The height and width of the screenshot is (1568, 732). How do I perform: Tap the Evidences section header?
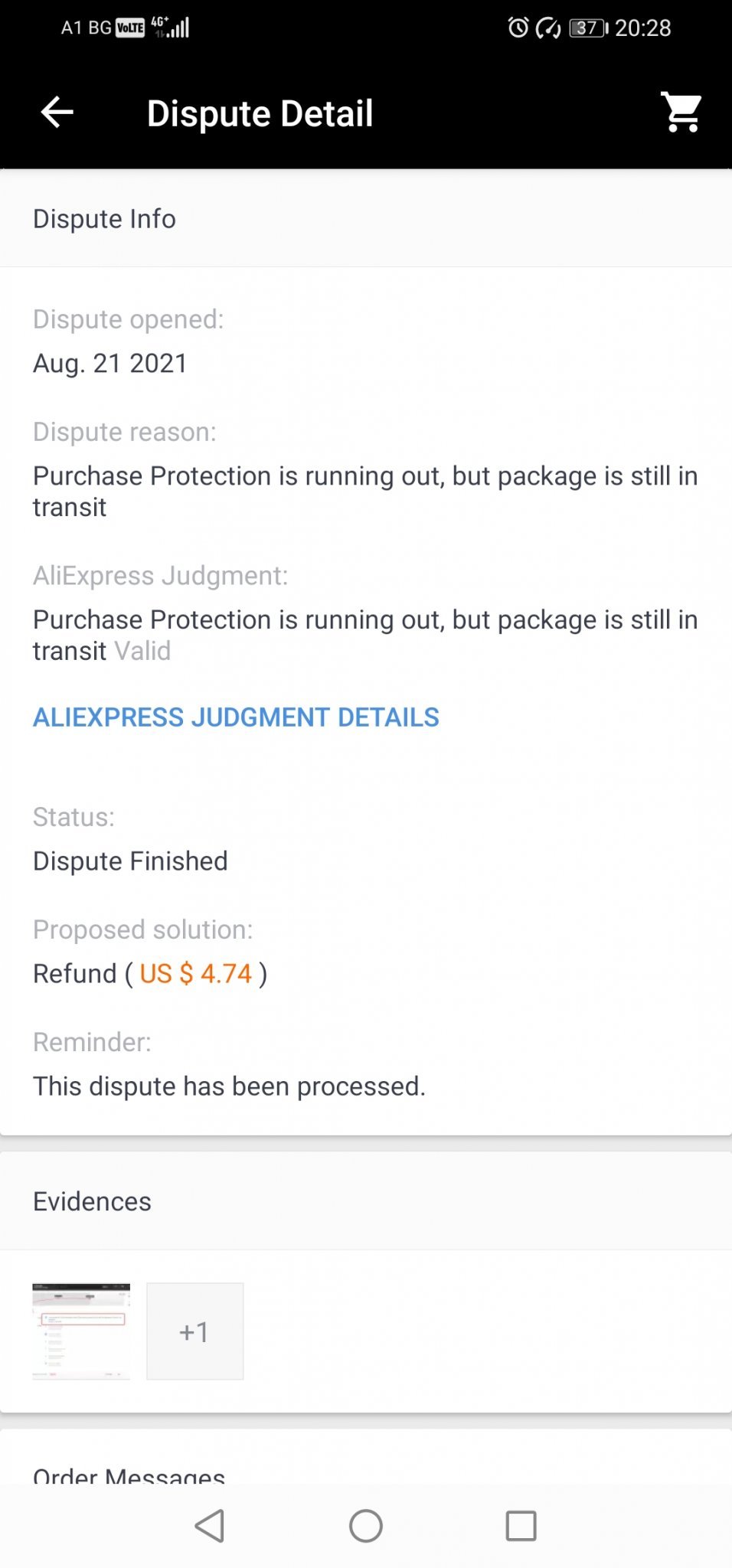click(x=92, y=1201)
